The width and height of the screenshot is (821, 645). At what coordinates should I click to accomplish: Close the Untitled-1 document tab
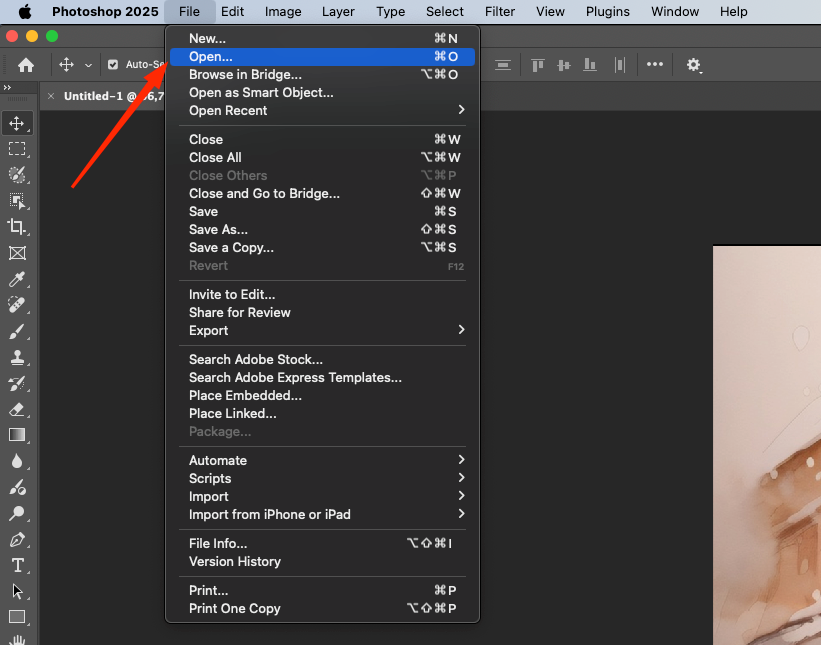tap(51, 96)
